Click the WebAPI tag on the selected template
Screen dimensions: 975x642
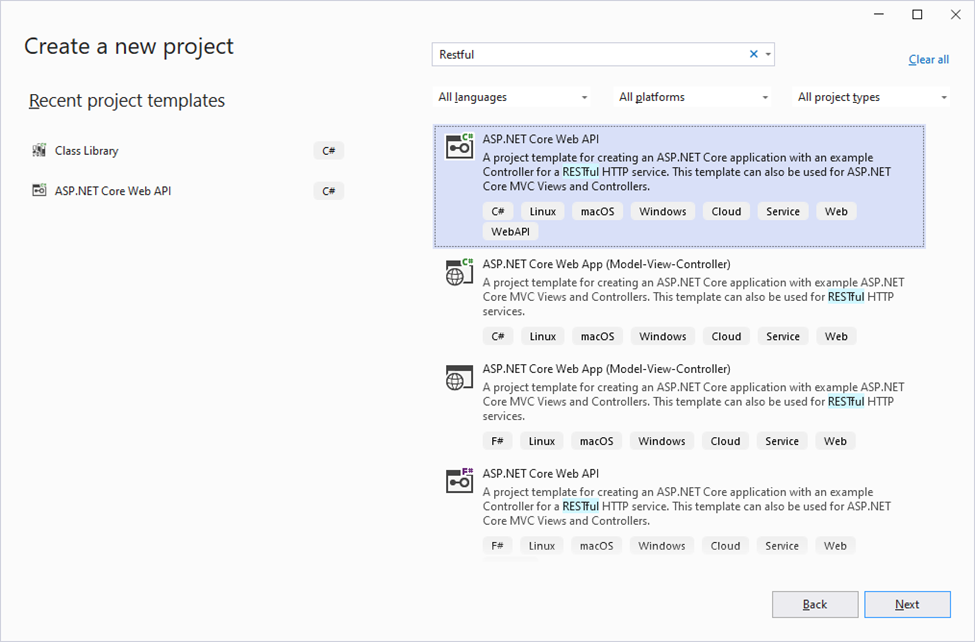(511, 231)
